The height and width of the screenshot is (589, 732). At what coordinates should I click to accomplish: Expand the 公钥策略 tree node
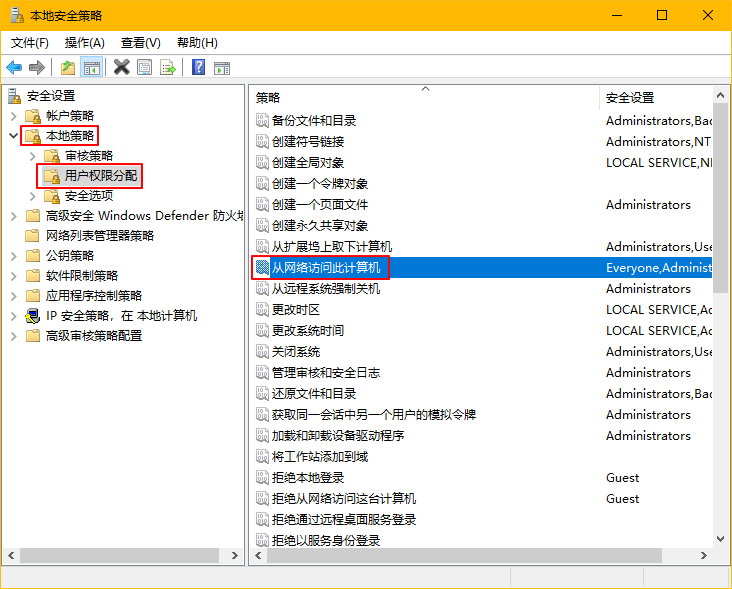coord(14,256)
